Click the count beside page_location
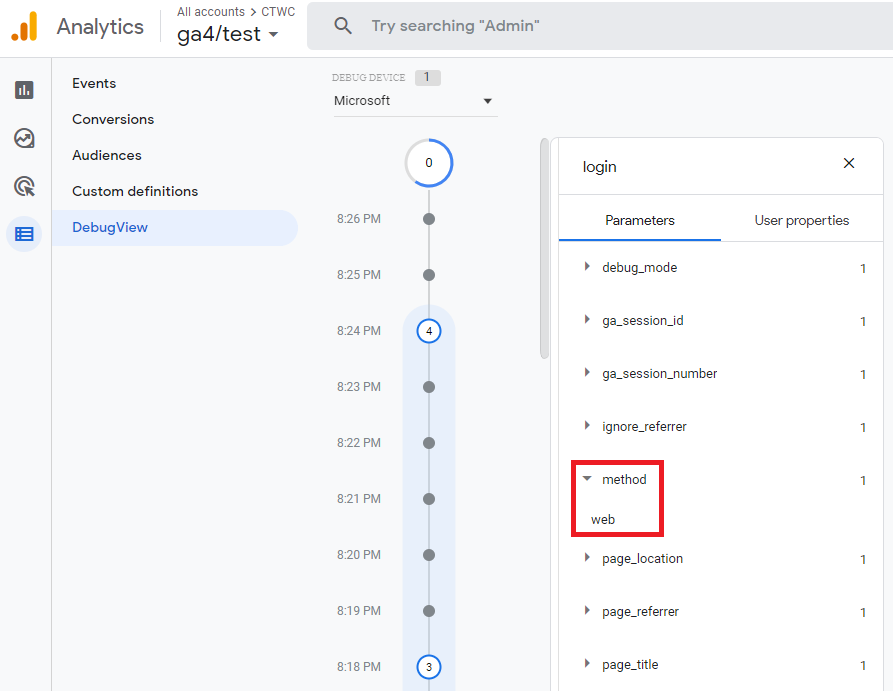The image size is (893, 691). (863, 559)
